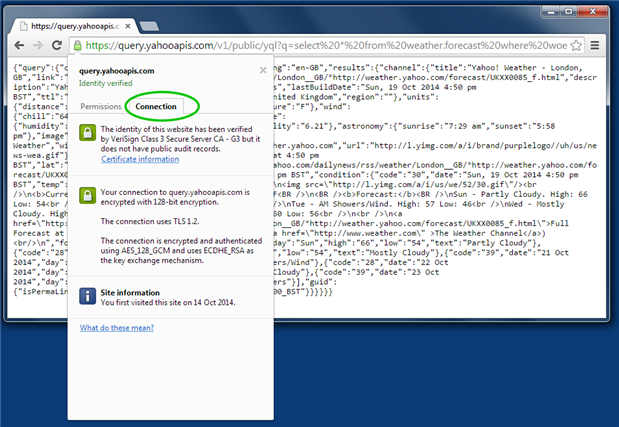
Task: Open the 'What do these mean?' link
Action: pyautogui.click(x=117, y=328)
